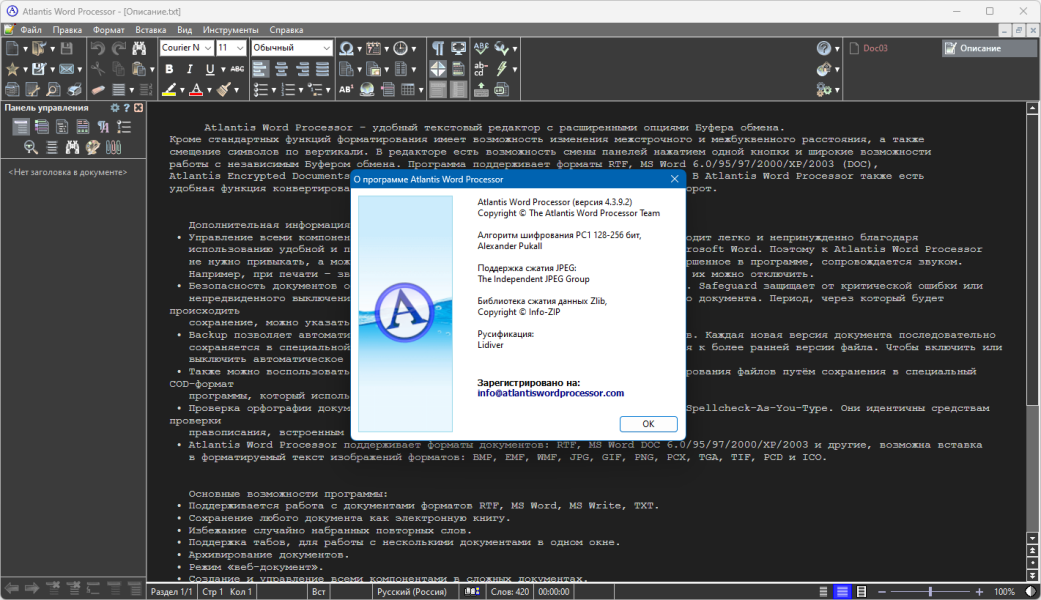Click the magnifier icon in control panel

[x=31, y=147]
